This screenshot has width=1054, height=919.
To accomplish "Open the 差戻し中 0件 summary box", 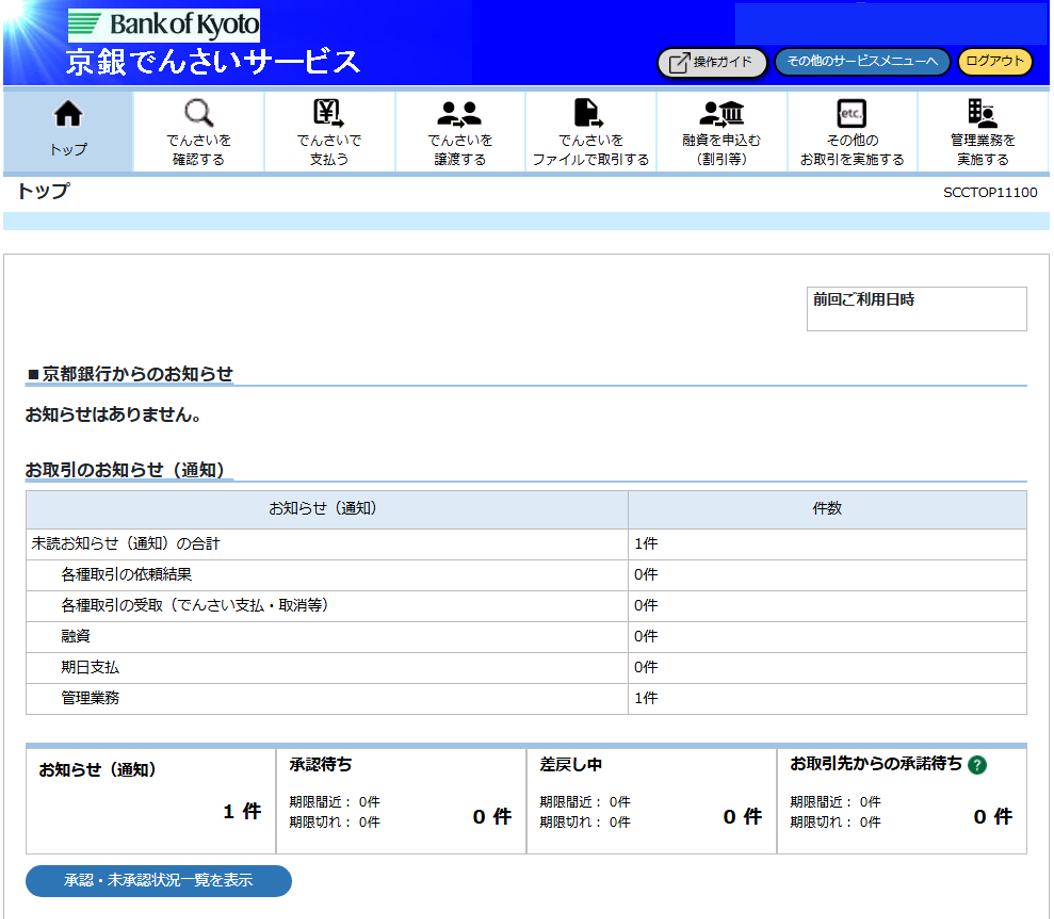I will pos(651,800).
